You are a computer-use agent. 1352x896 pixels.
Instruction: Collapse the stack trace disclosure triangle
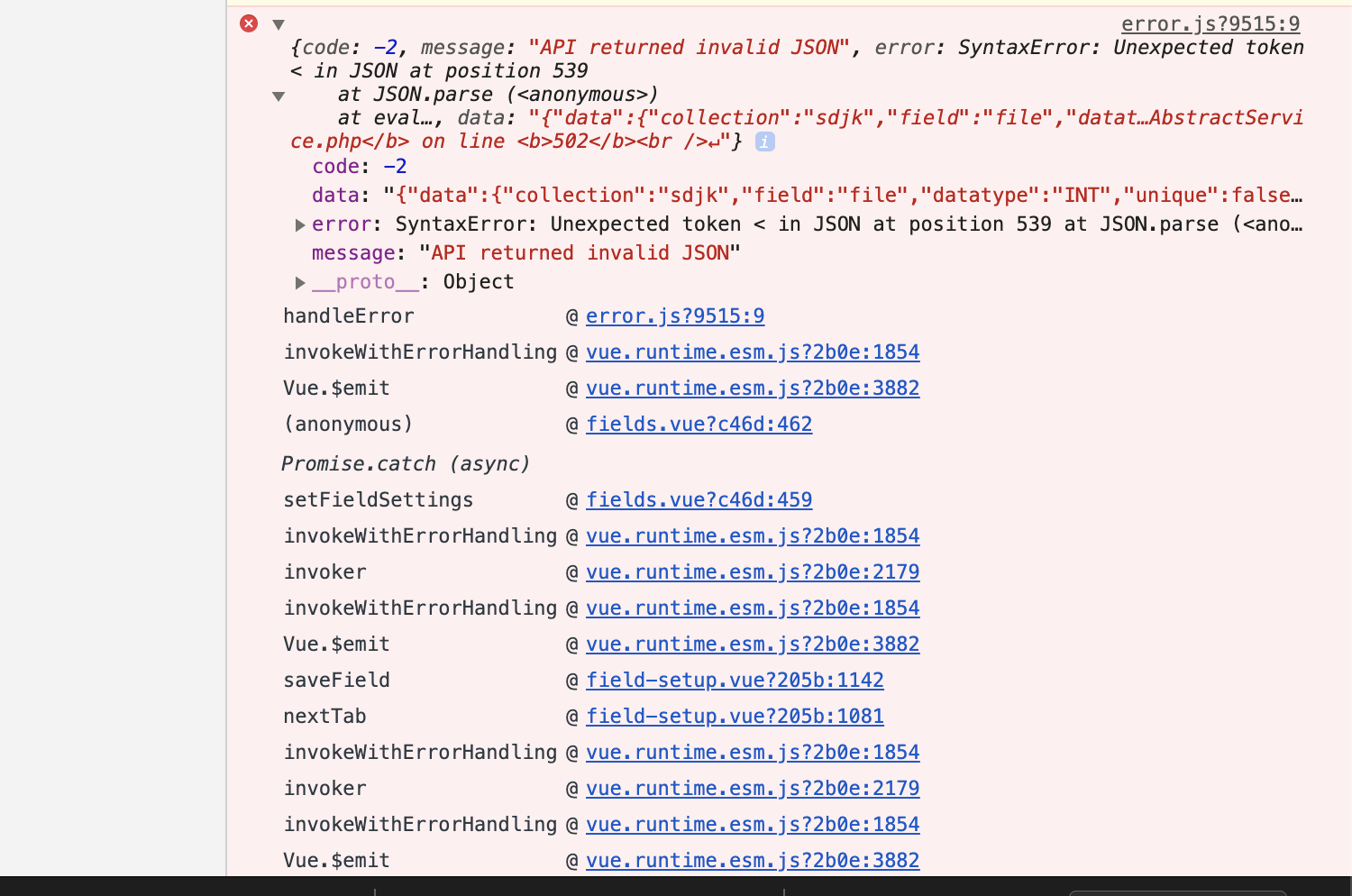[278, 96]
